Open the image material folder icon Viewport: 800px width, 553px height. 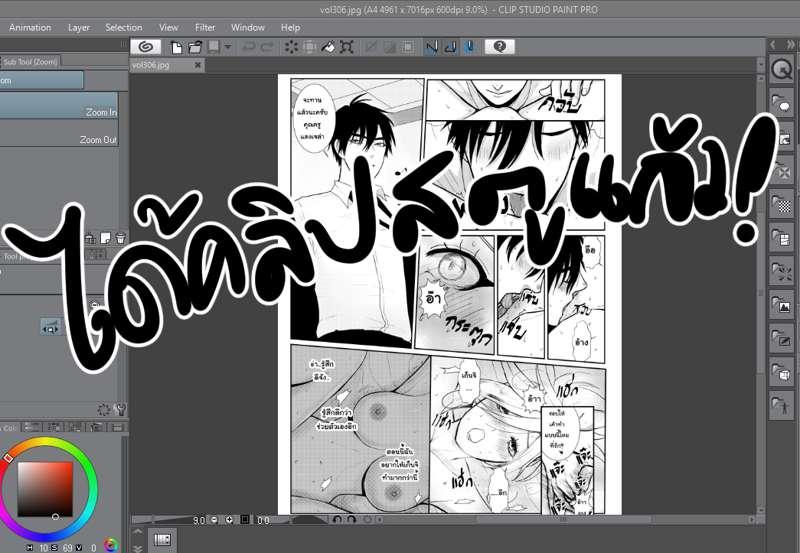pos(781,305)
